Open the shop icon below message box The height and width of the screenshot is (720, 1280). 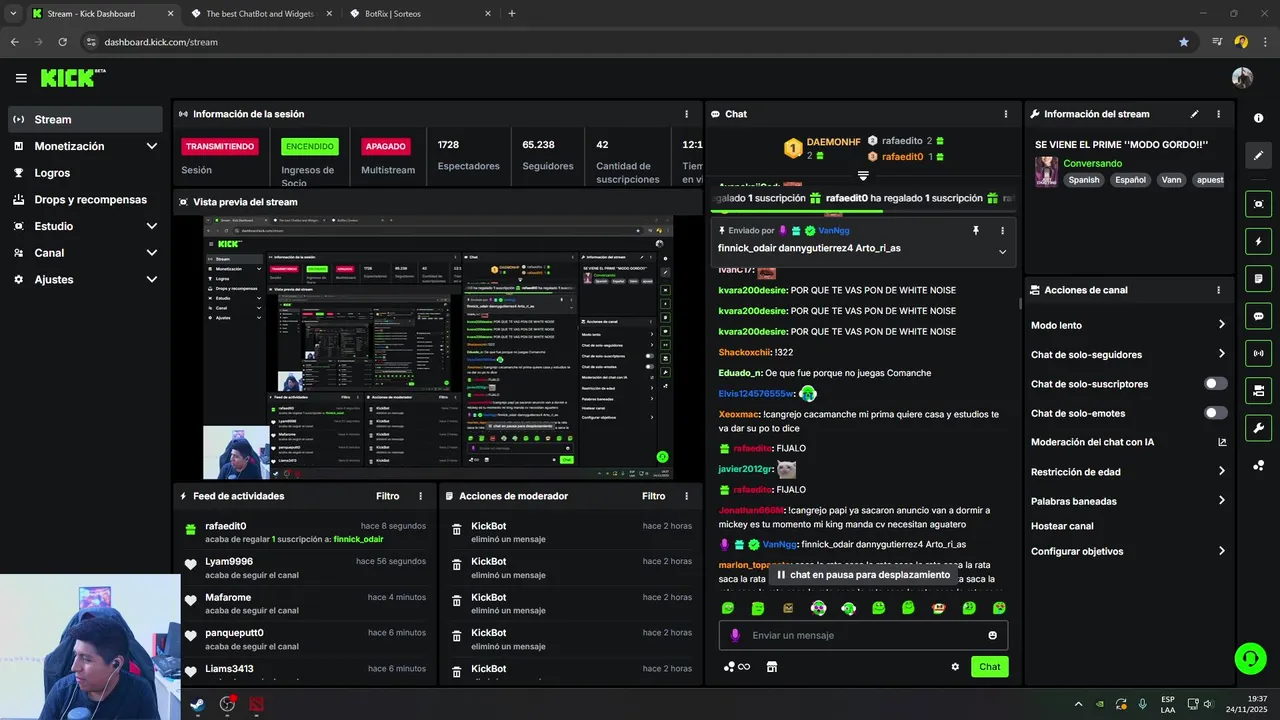pyautogui.click(x=771, y=667)
